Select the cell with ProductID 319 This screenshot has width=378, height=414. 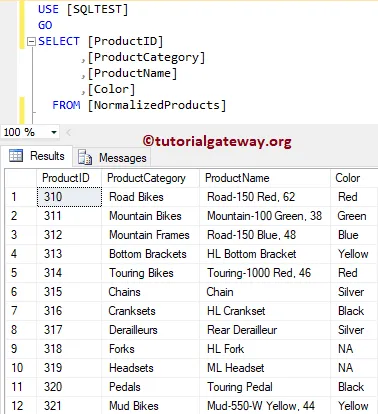(69, 368)
